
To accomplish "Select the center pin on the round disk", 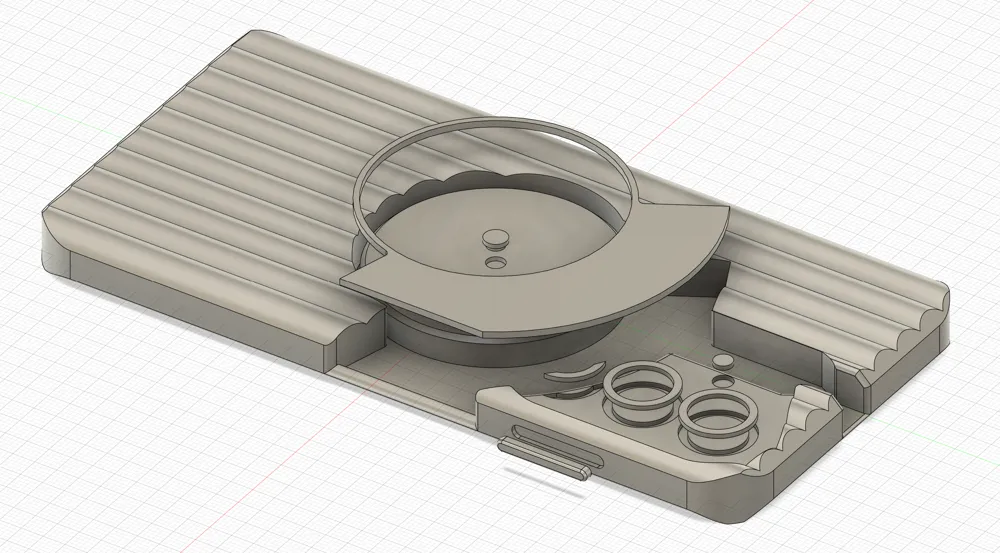I will click(x=494, y=239).
